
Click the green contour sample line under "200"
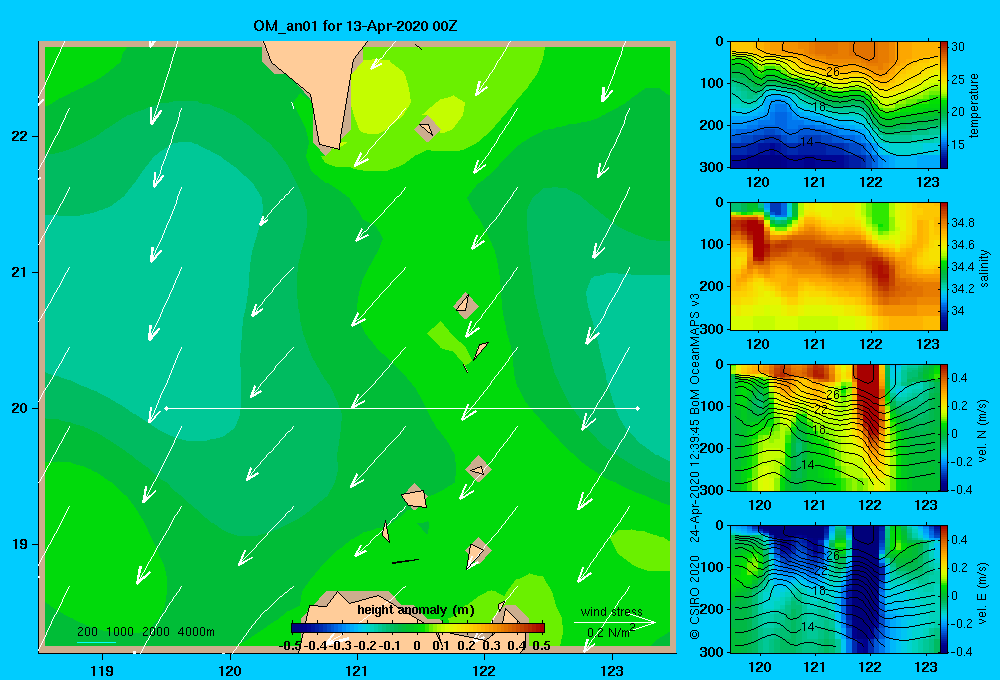(96, 642)
